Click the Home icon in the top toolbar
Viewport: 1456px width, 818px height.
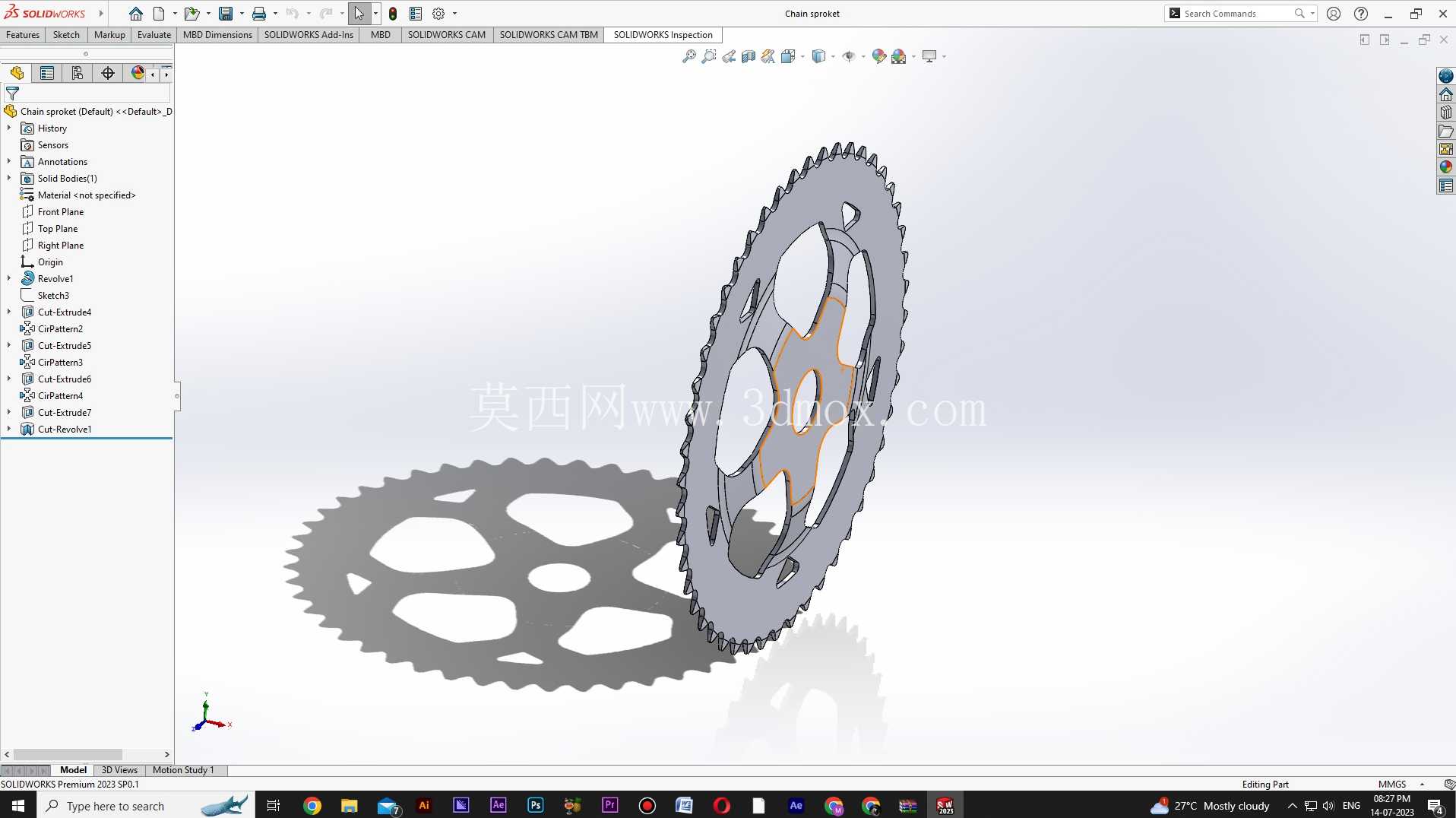135,14
